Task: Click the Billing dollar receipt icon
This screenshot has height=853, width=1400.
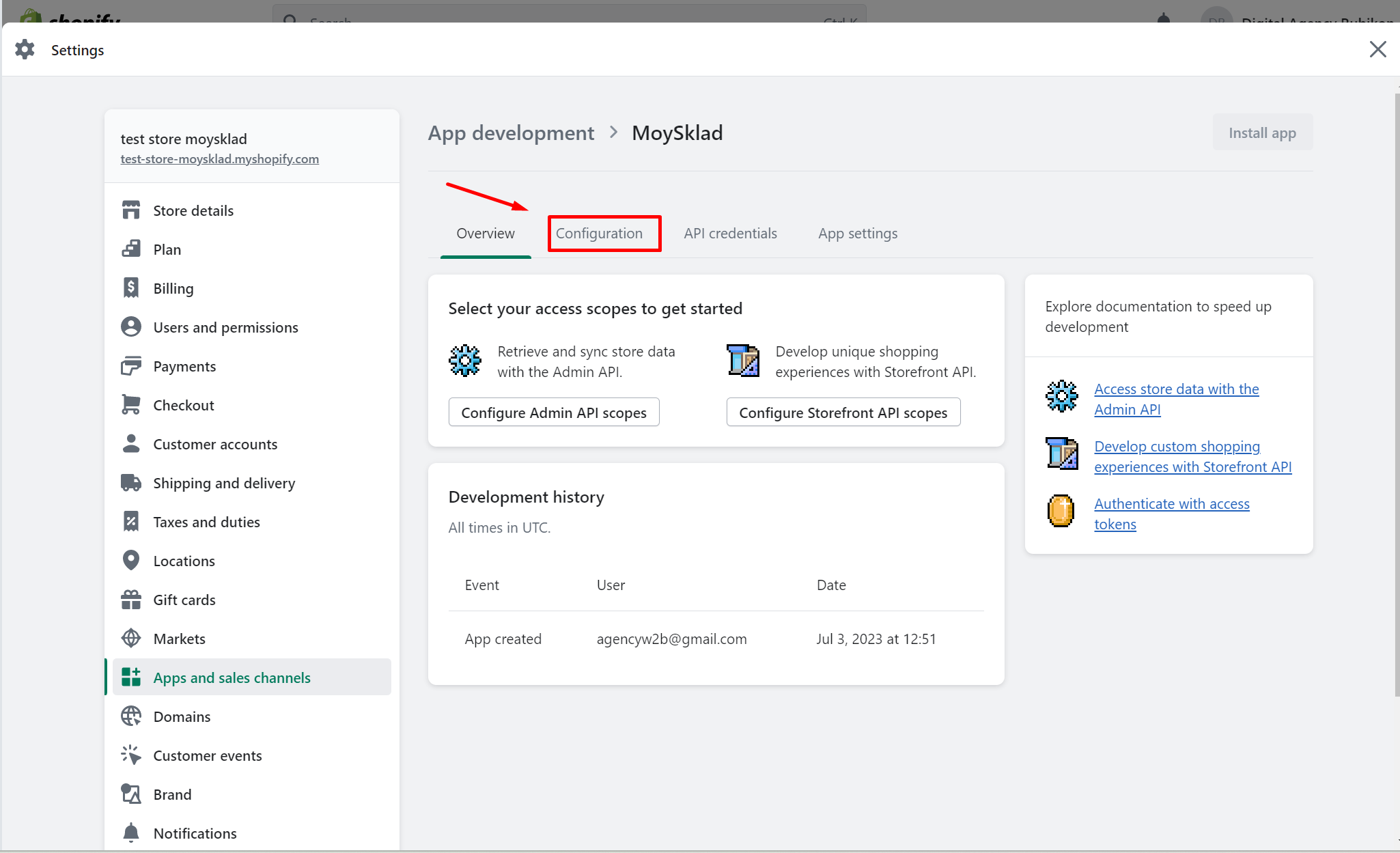Action: coord(130,288)
